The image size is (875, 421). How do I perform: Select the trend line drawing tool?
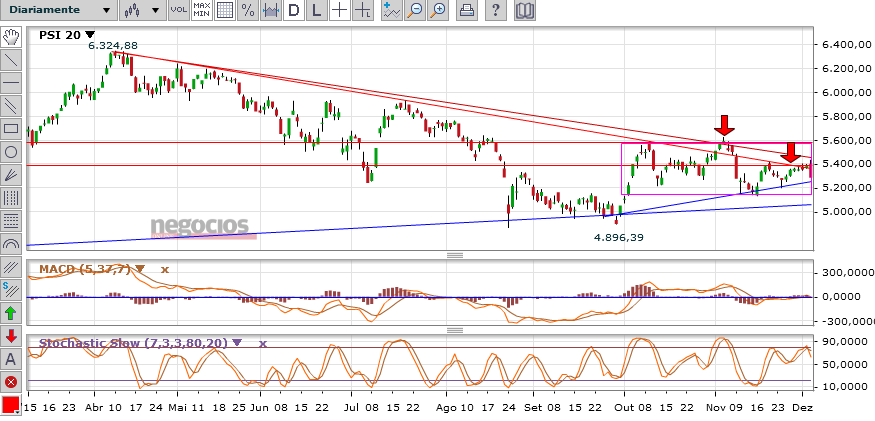pos(11,60)
